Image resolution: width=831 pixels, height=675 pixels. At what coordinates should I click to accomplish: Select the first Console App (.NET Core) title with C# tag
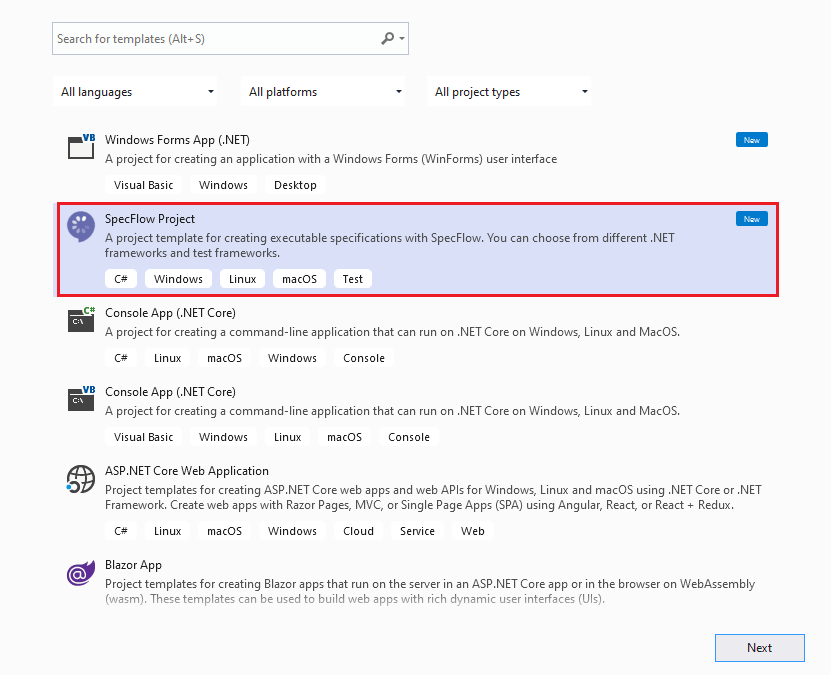(170, 313)
